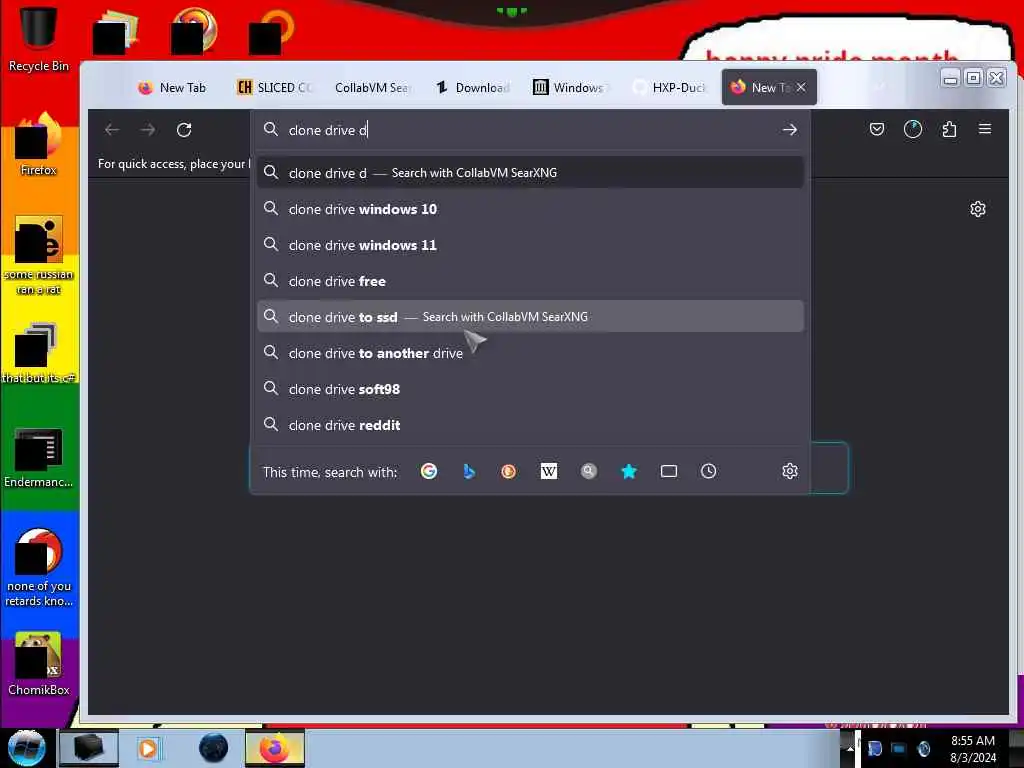Screen dimensions: 1024x768
Task: Click the Go arrow in the address bar
Action: [x=790, y=129]
